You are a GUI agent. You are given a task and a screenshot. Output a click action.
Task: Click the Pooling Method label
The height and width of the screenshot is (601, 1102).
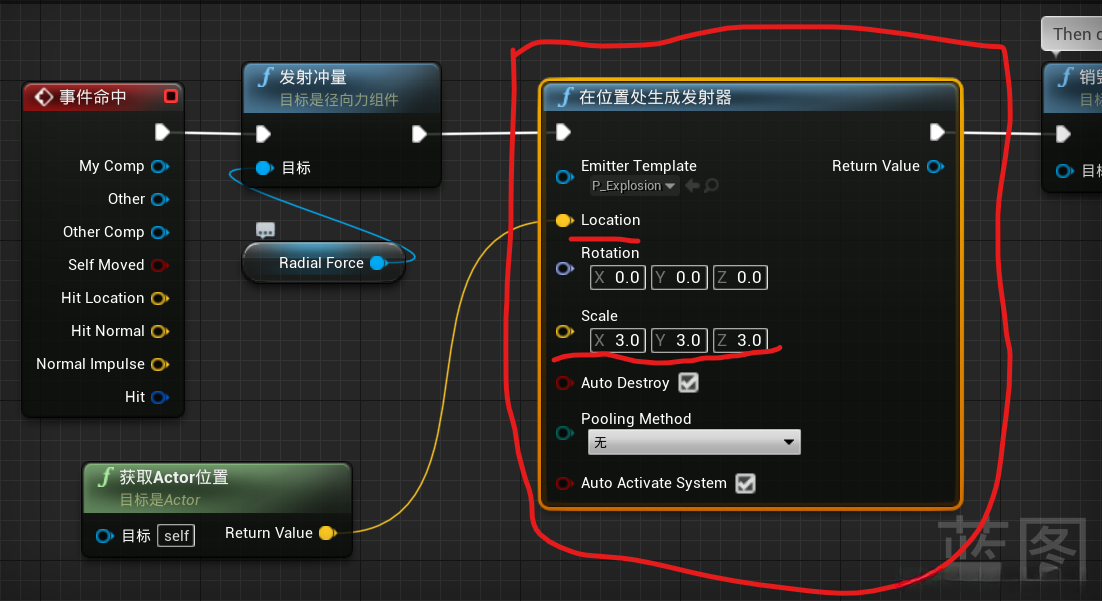click(636, 419)
